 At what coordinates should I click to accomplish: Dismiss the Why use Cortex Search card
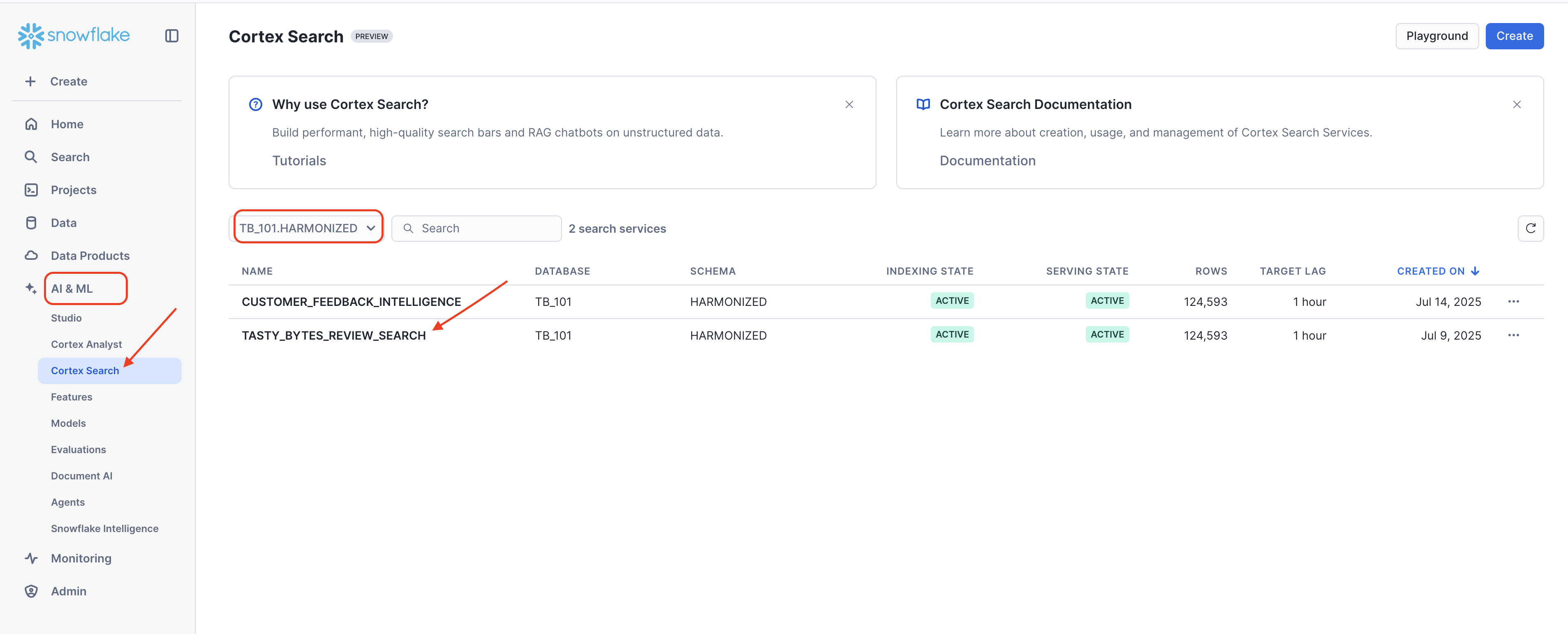tap(849, 104)
